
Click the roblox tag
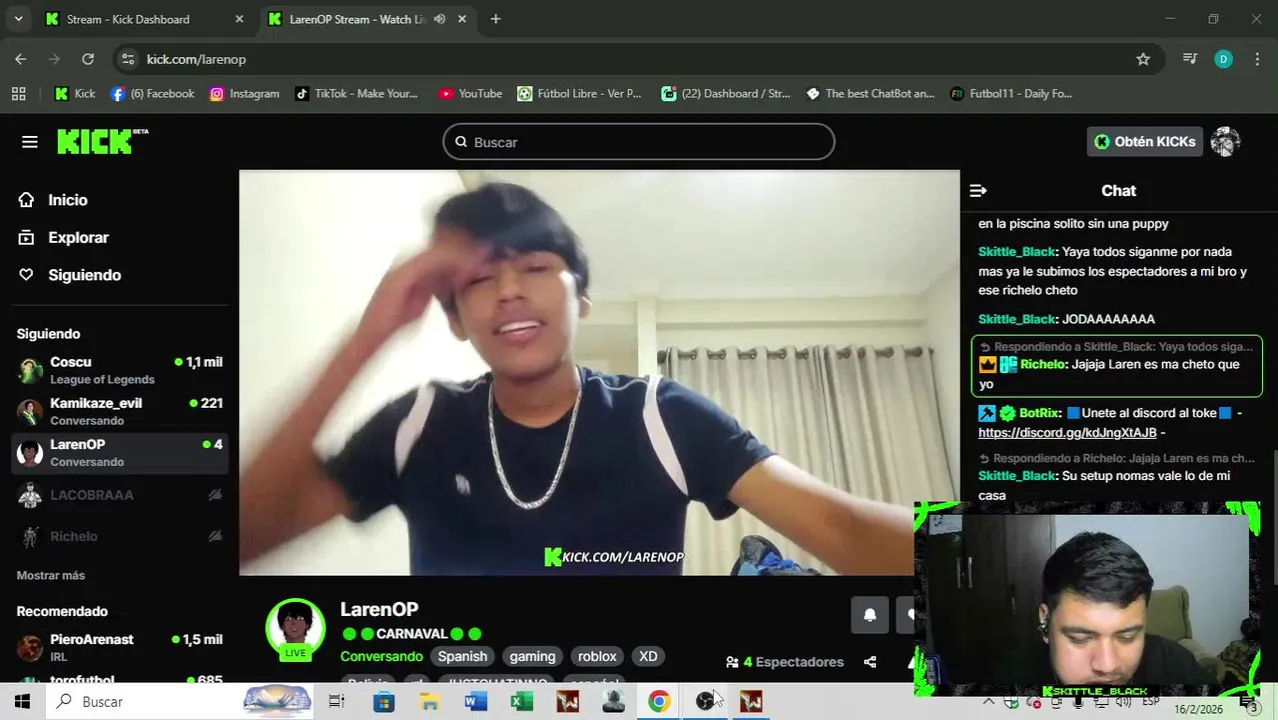597,657
